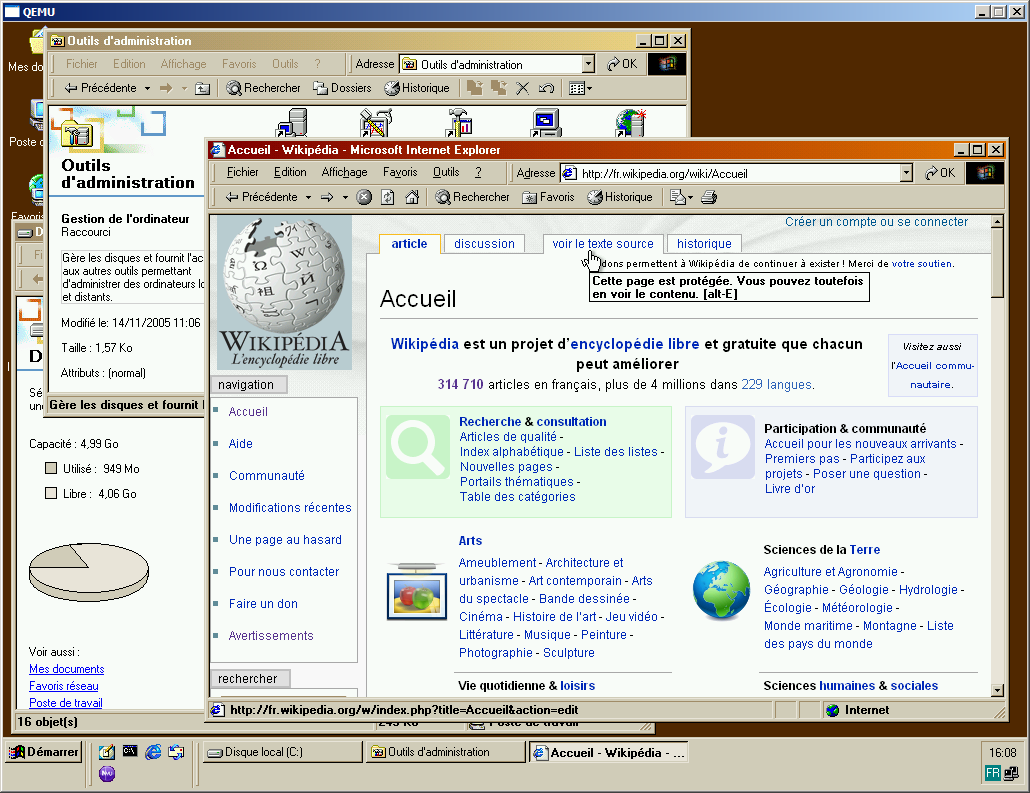Image resolution: width=1030 pixels, height=793 pixels.
Task: Open Une page au hasard
Action: click(285, 540)
